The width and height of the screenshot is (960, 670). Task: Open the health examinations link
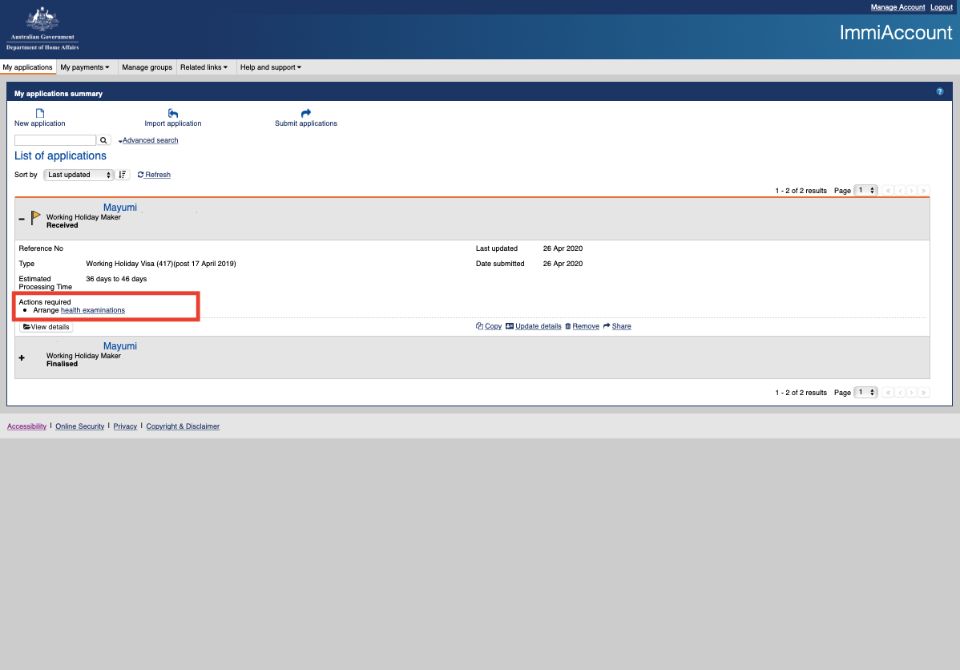pyautogui.click(x=92, y=310)
